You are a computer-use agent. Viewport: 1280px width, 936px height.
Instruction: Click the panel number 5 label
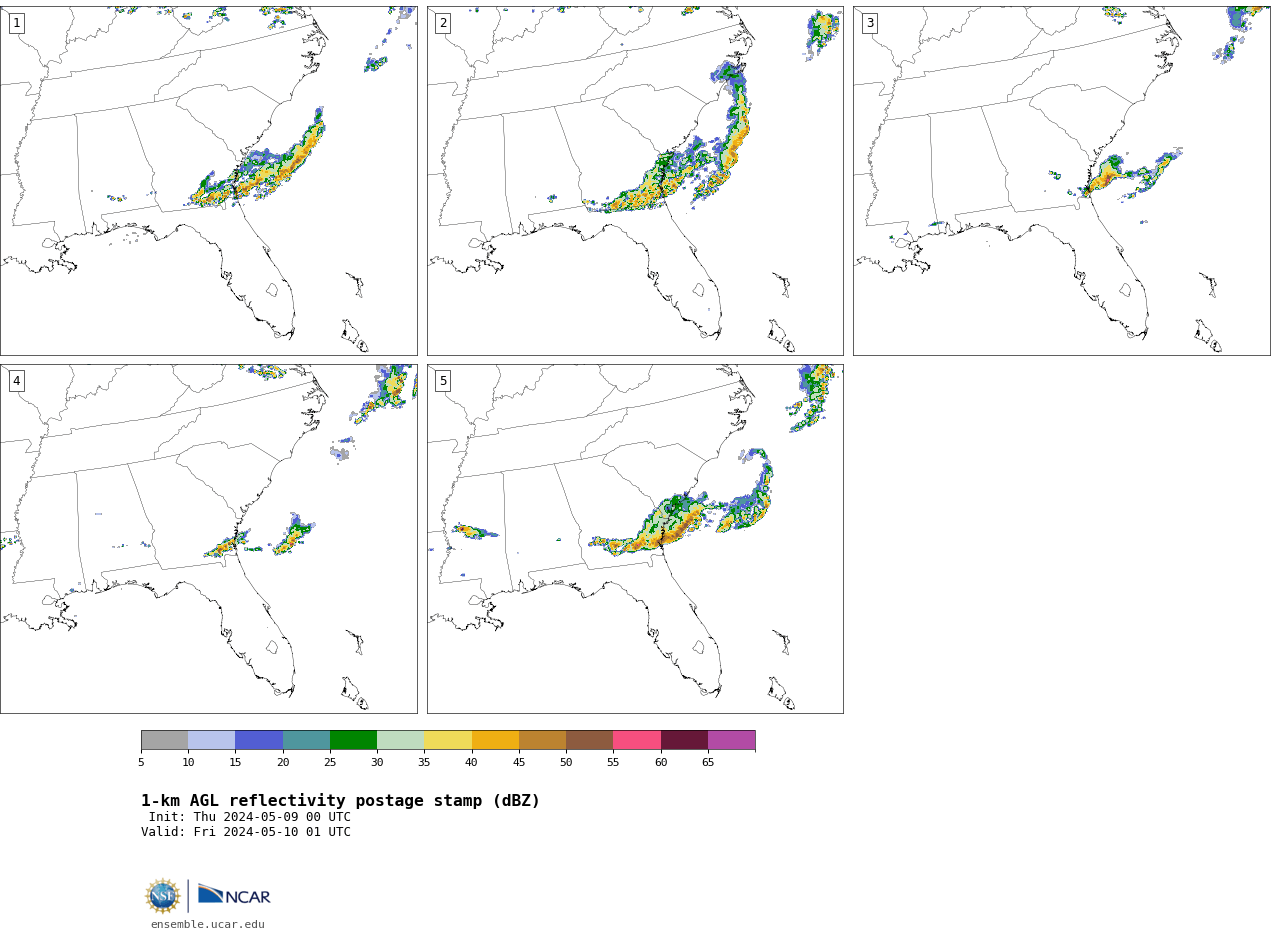pos(443,381)
